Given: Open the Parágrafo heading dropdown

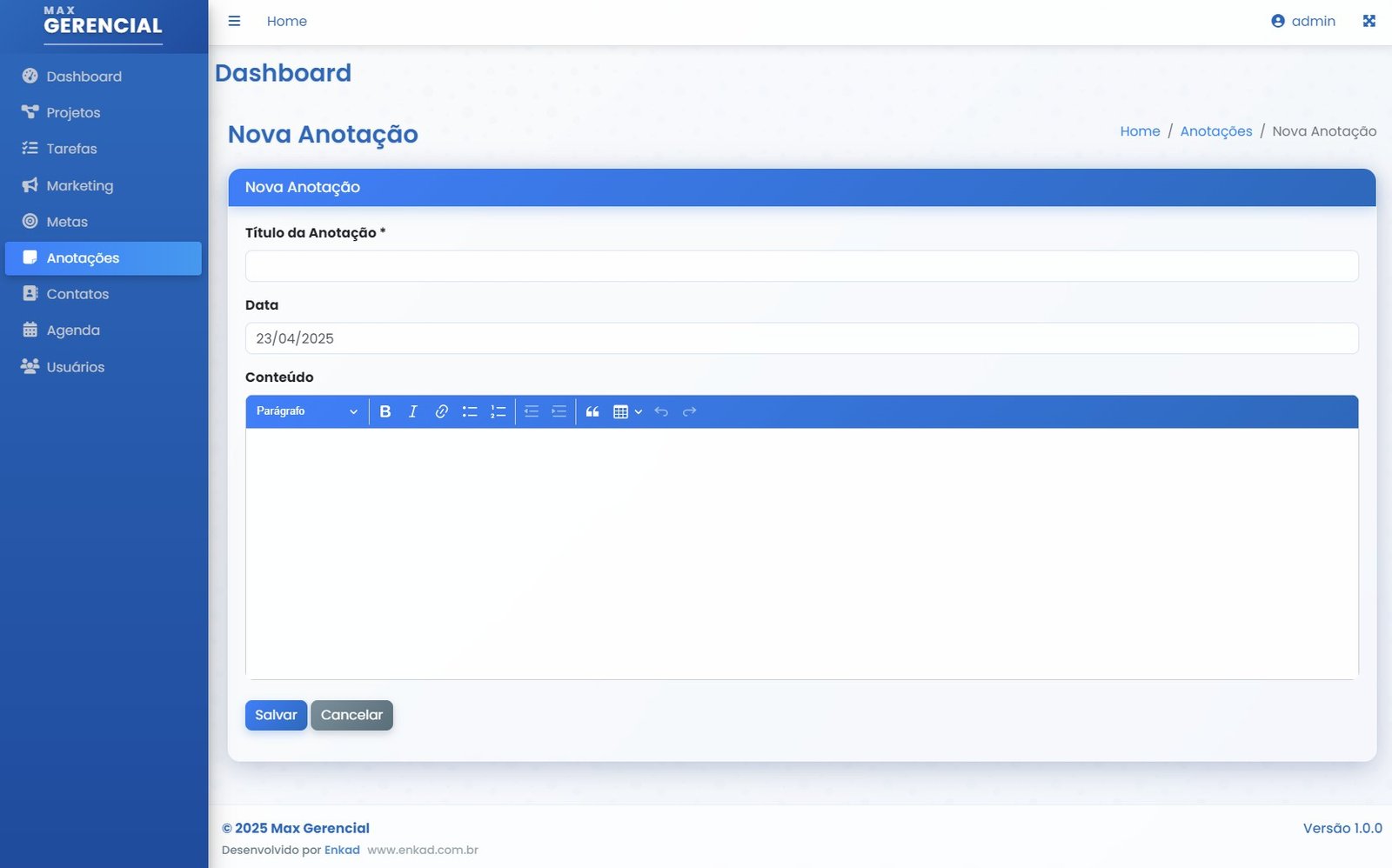Looking at the screenshot, I should [x=306, y=411].
